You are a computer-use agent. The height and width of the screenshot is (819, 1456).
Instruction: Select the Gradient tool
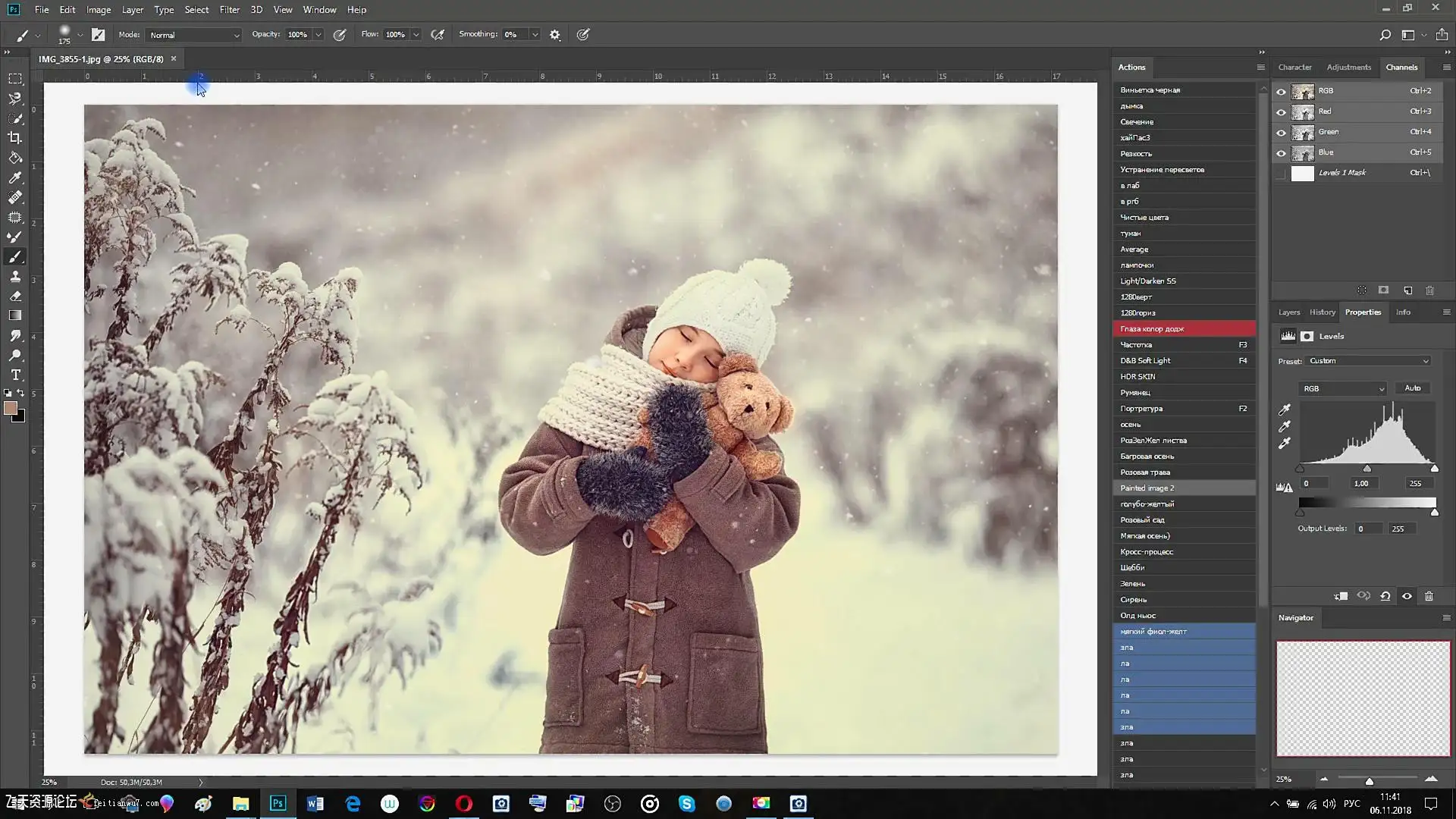coord(14,315)
